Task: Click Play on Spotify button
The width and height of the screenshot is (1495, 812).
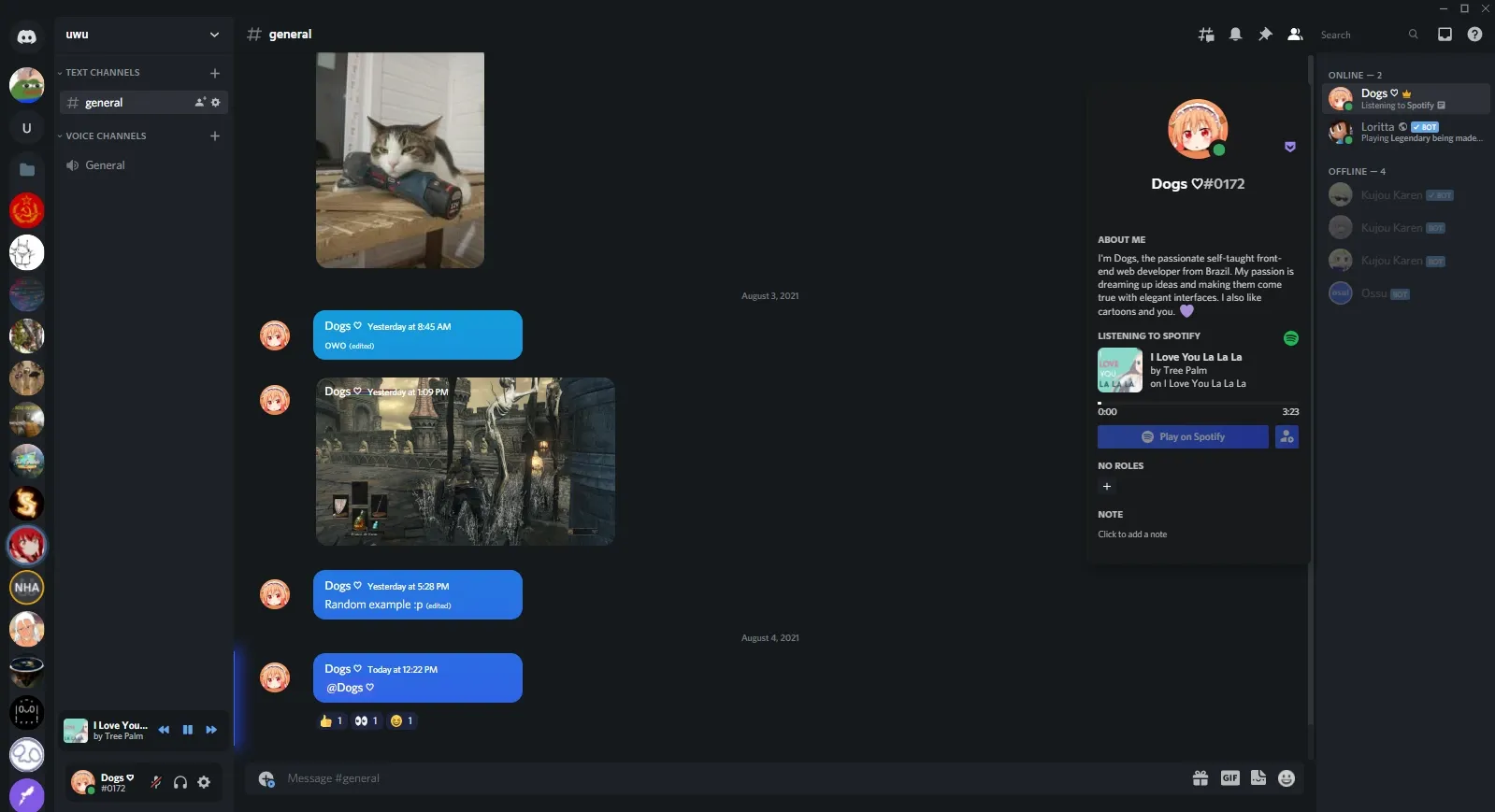Action: click(x=1183, y=437)
